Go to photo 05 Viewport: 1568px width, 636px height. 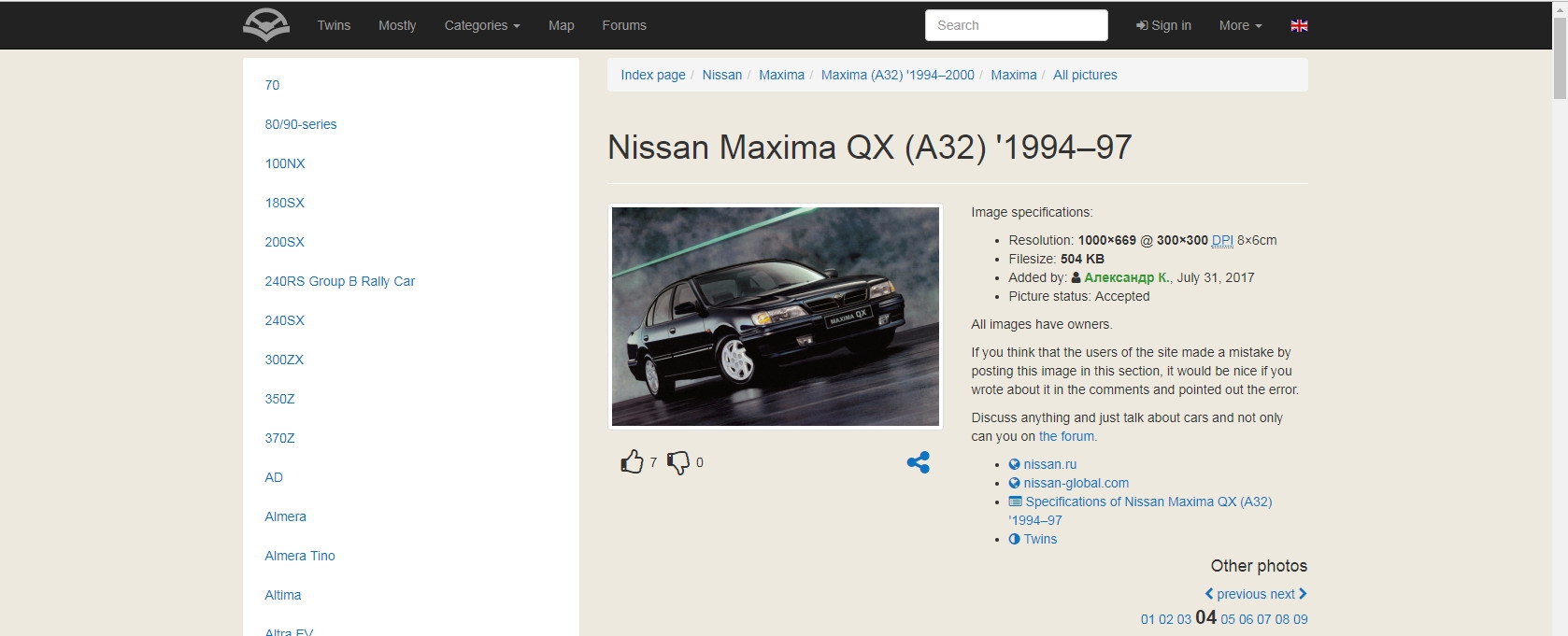click(1228, 619)
